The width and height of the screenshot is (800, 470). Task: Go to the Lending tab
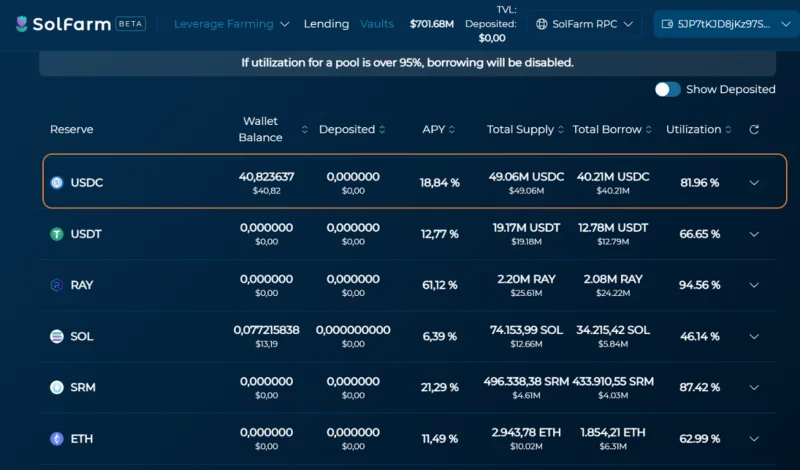327,24
